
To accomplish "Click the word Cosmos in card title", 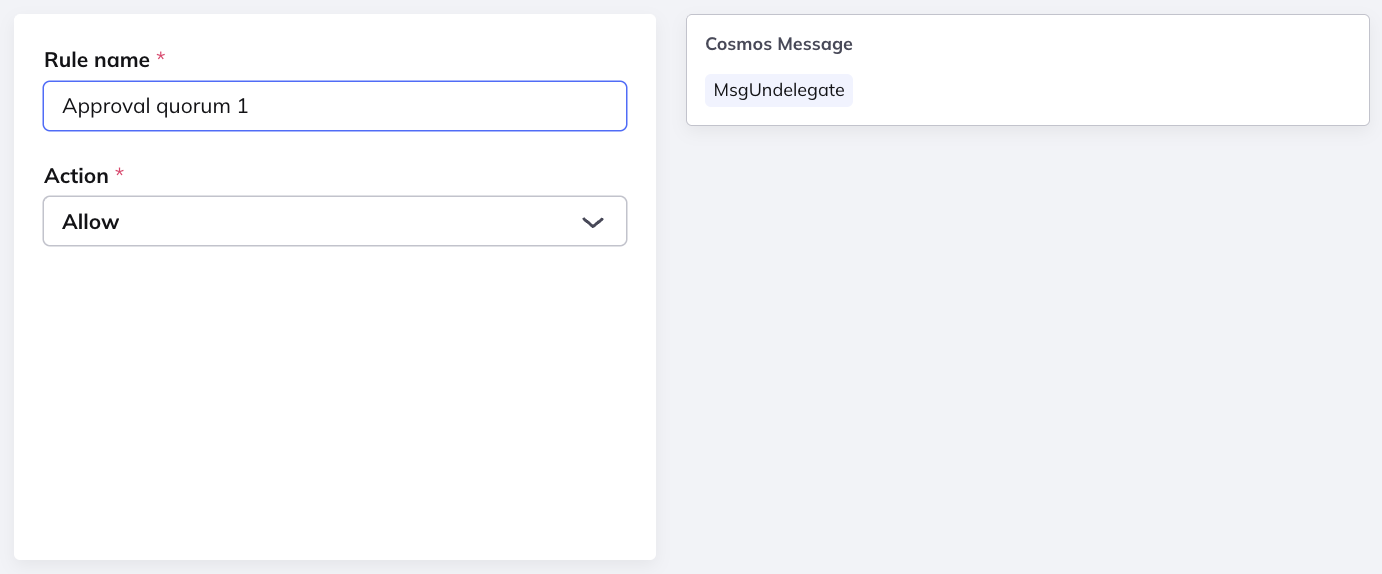I will click(739, 44).
